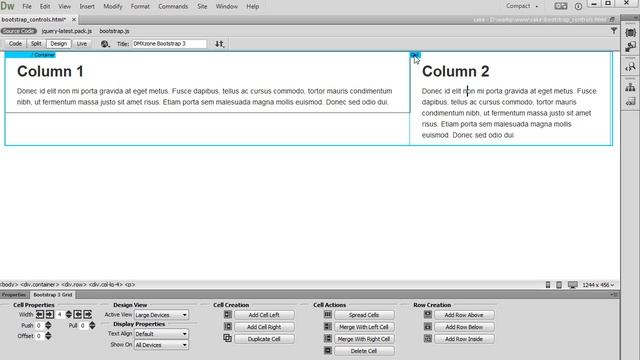This screenshot has height=360, width=640.
Task: Click the Offset value stepper arrows
Action: pyautogui.click(x=48, y=336)
